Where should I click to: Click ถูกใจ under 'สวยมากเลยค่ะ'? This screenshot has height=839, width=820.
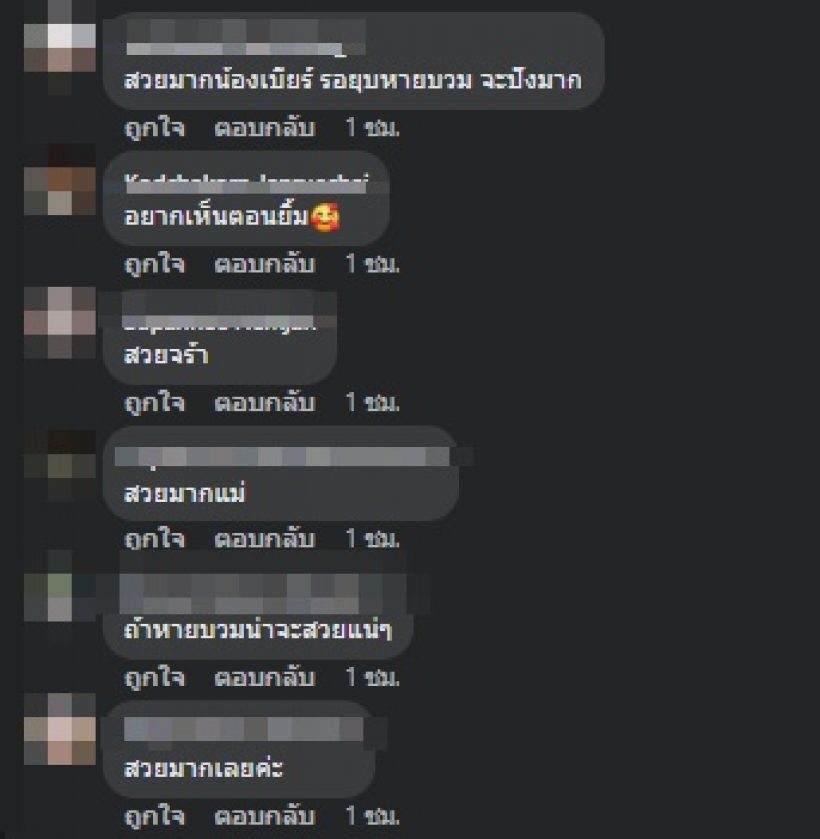point(155,817)
